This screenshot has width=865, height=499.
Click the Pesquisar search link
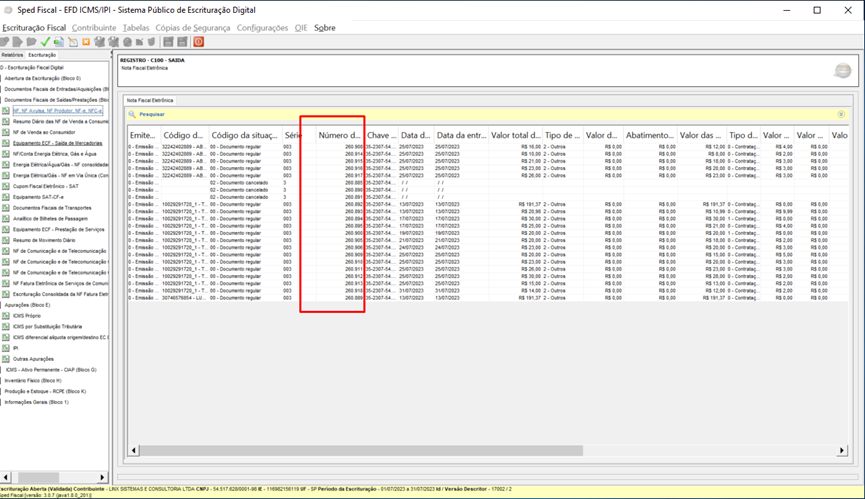(x=152, y=114)
